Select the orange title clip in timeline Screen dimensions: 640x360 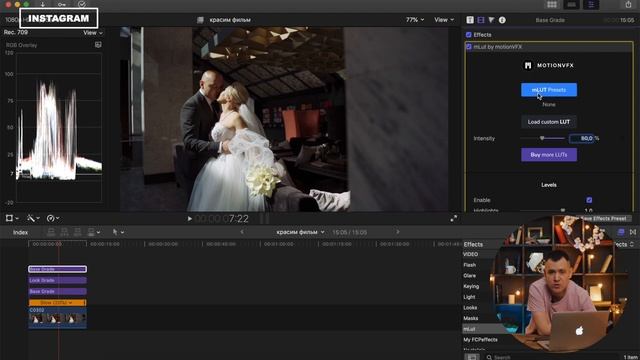[x=58, y=303]
